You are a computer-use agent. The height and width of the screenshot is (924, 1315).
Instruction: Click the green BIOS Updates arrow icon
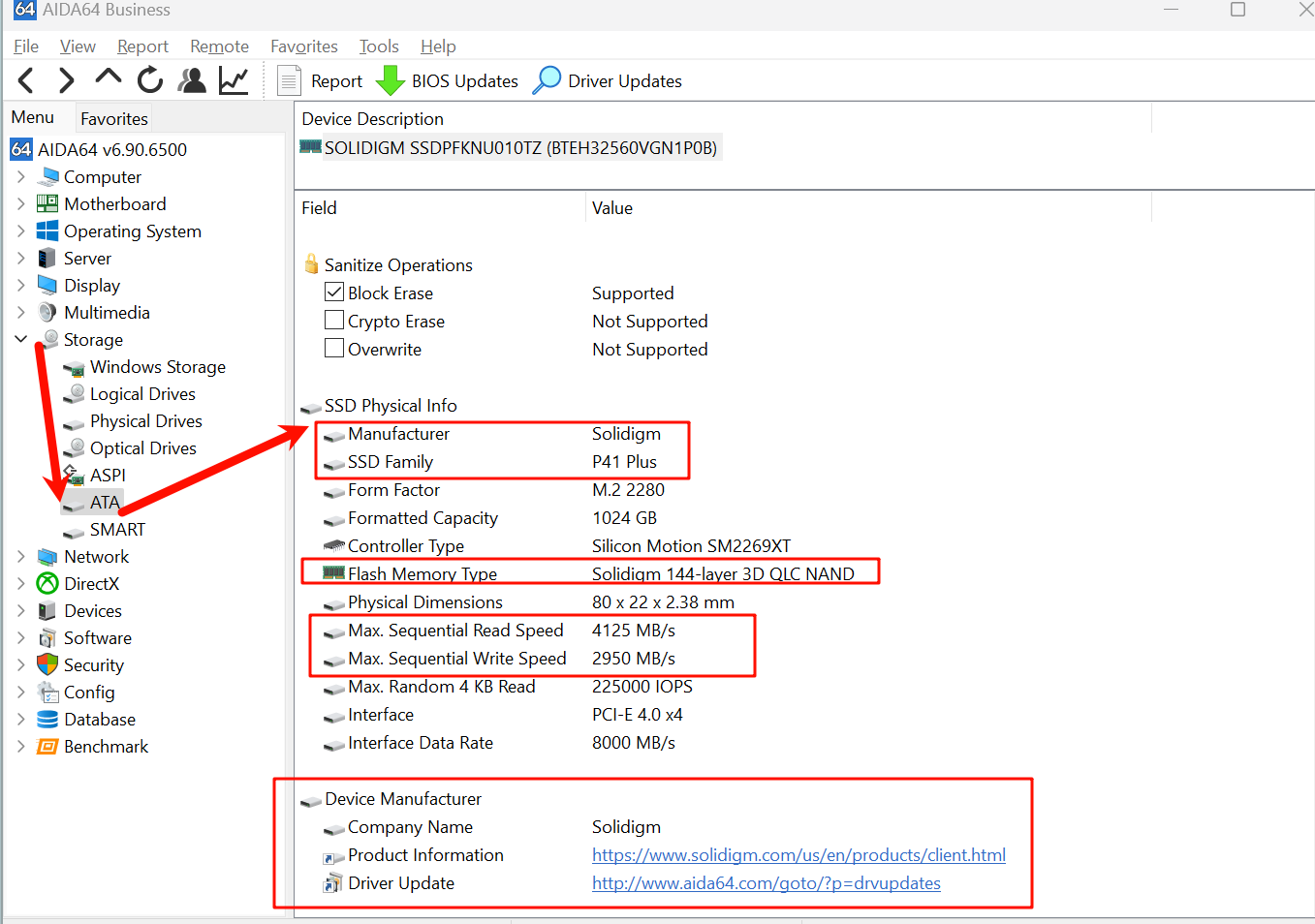pyautogui.click(x=390, y=80)
